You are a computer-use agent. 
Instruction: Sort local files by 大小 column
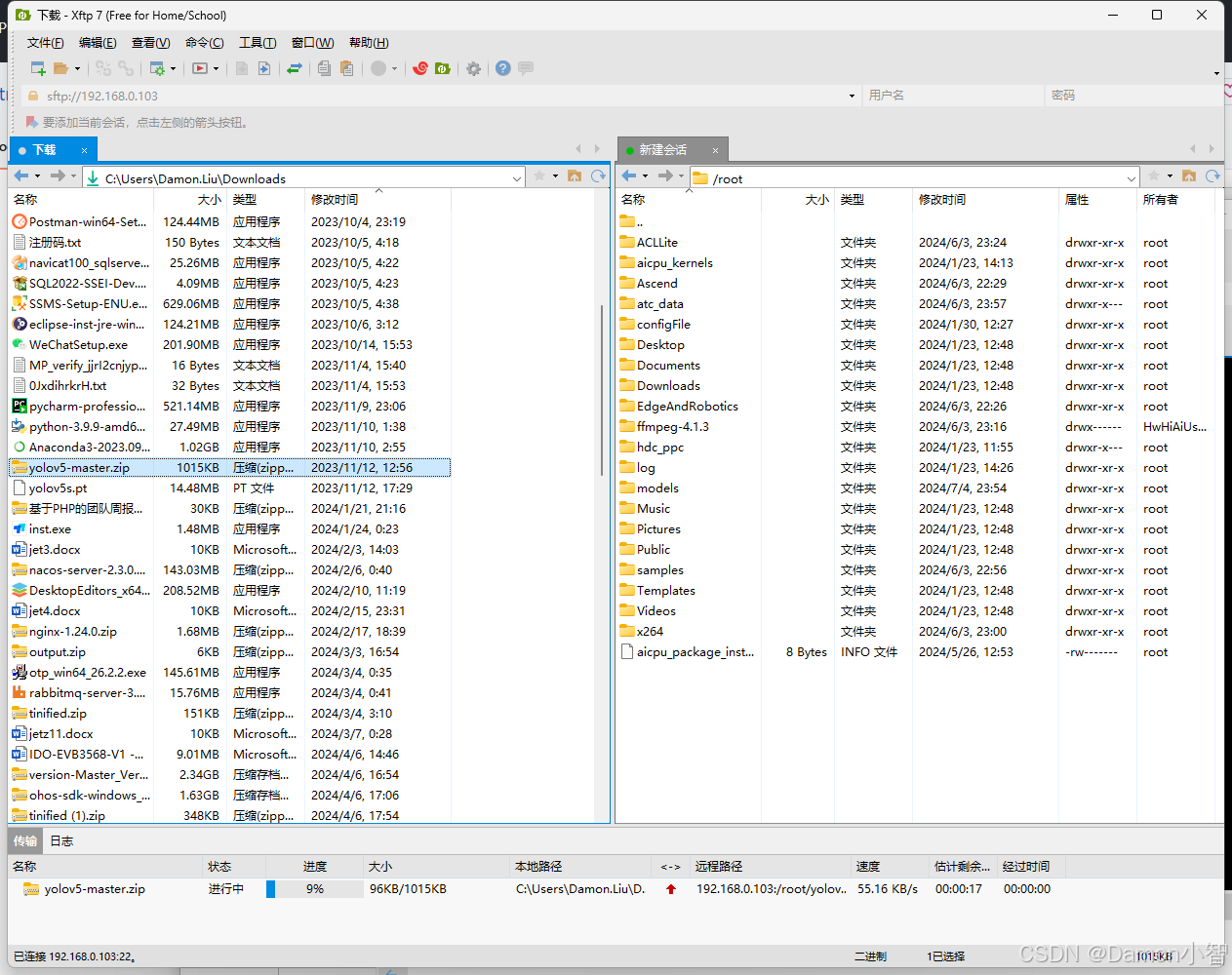[190, 199]
